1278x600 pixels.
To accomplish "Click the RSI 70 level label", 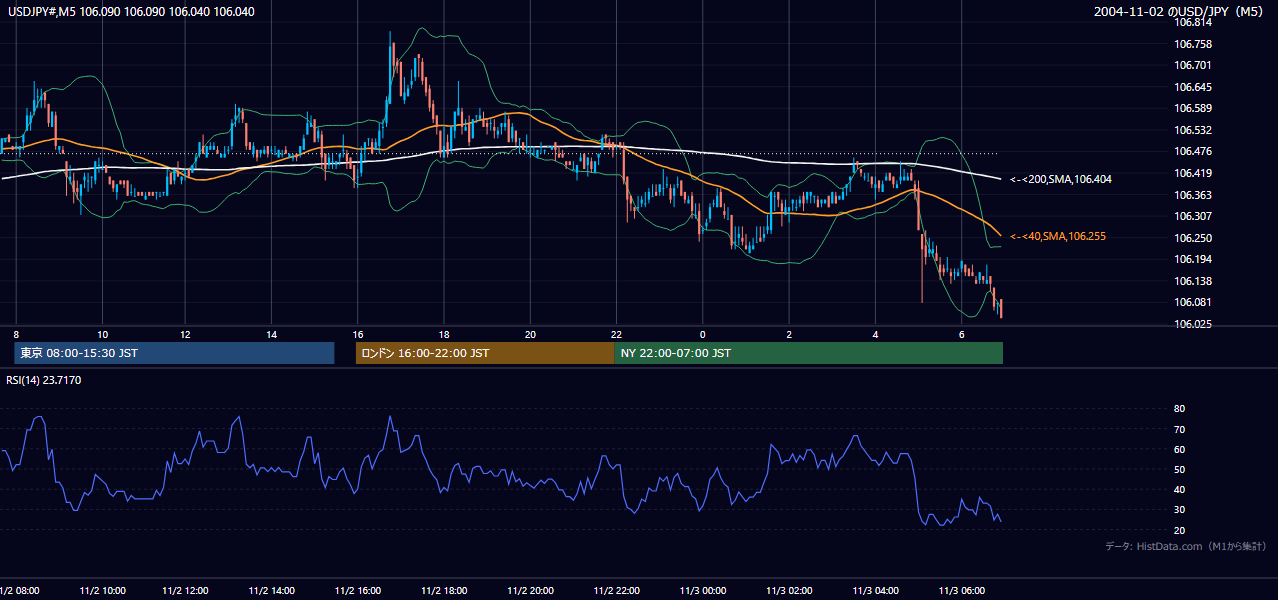I will click(x=1179, y=429).
